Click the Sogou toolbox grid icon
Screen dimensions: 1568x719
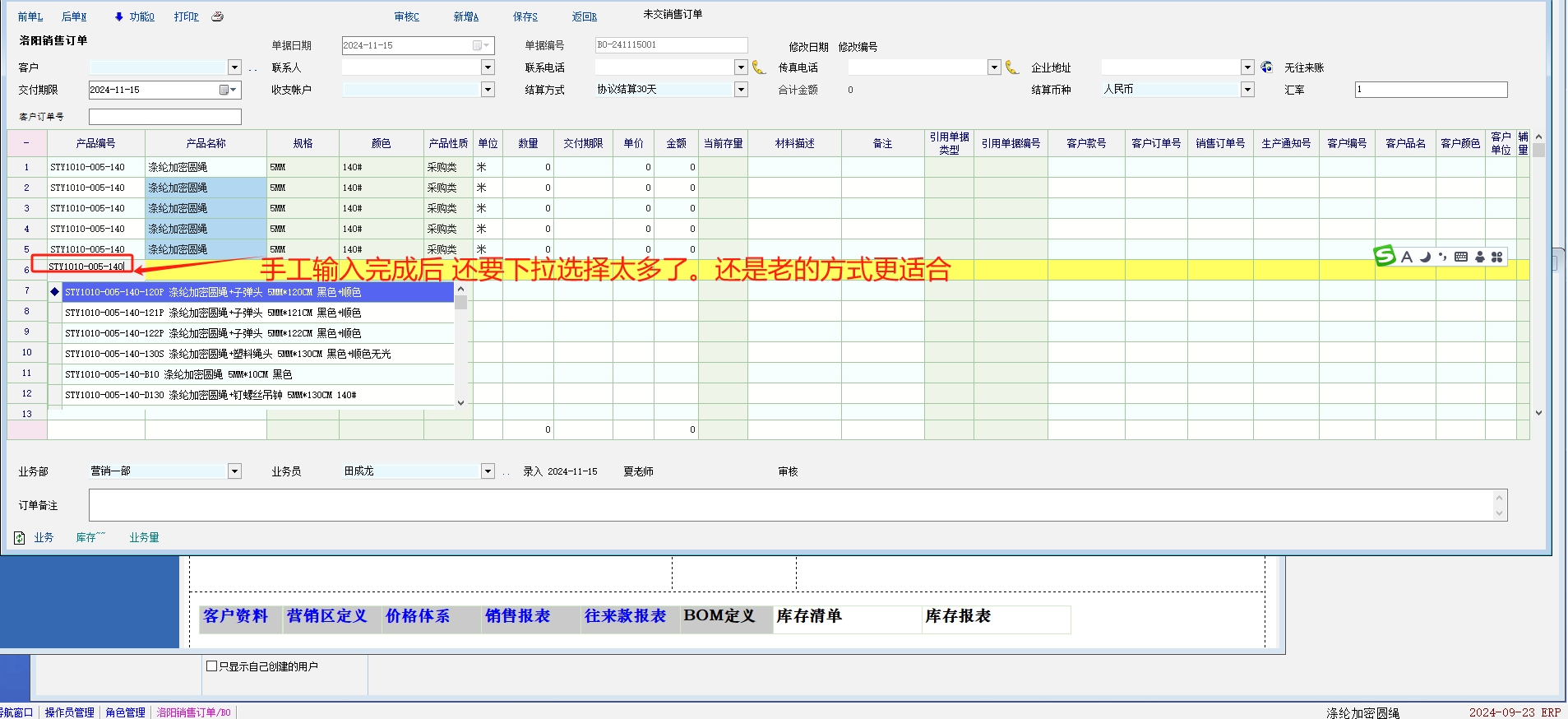[x=1497, y=257]
